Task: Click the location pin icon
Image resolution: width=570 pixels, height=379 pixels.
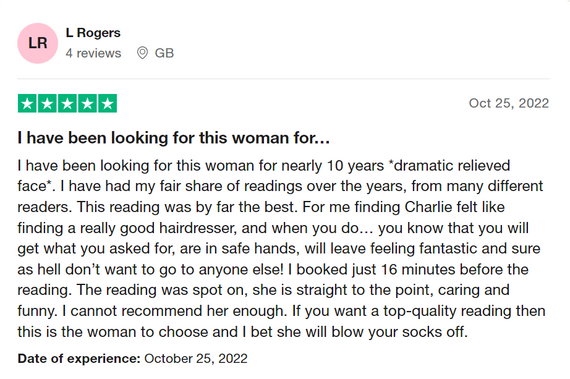Action: pos(142,53)
